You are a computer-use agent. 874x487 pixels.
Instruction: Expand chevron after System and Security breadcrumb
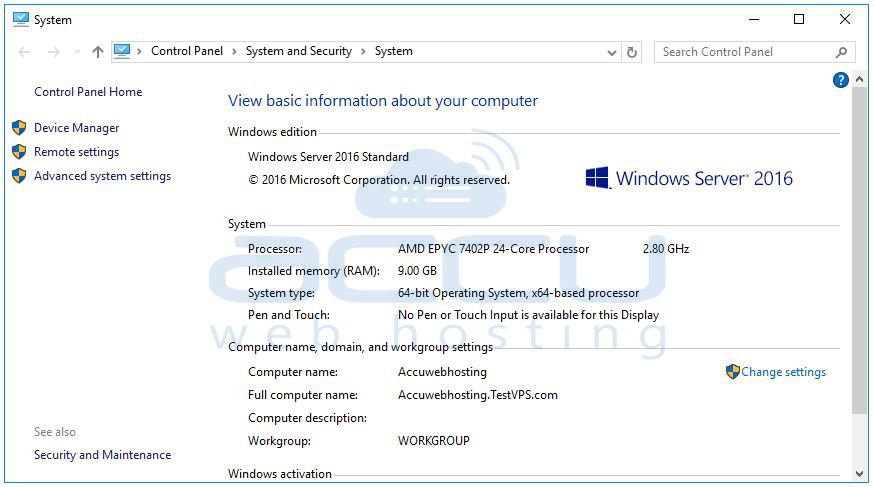tap(363, 51)
